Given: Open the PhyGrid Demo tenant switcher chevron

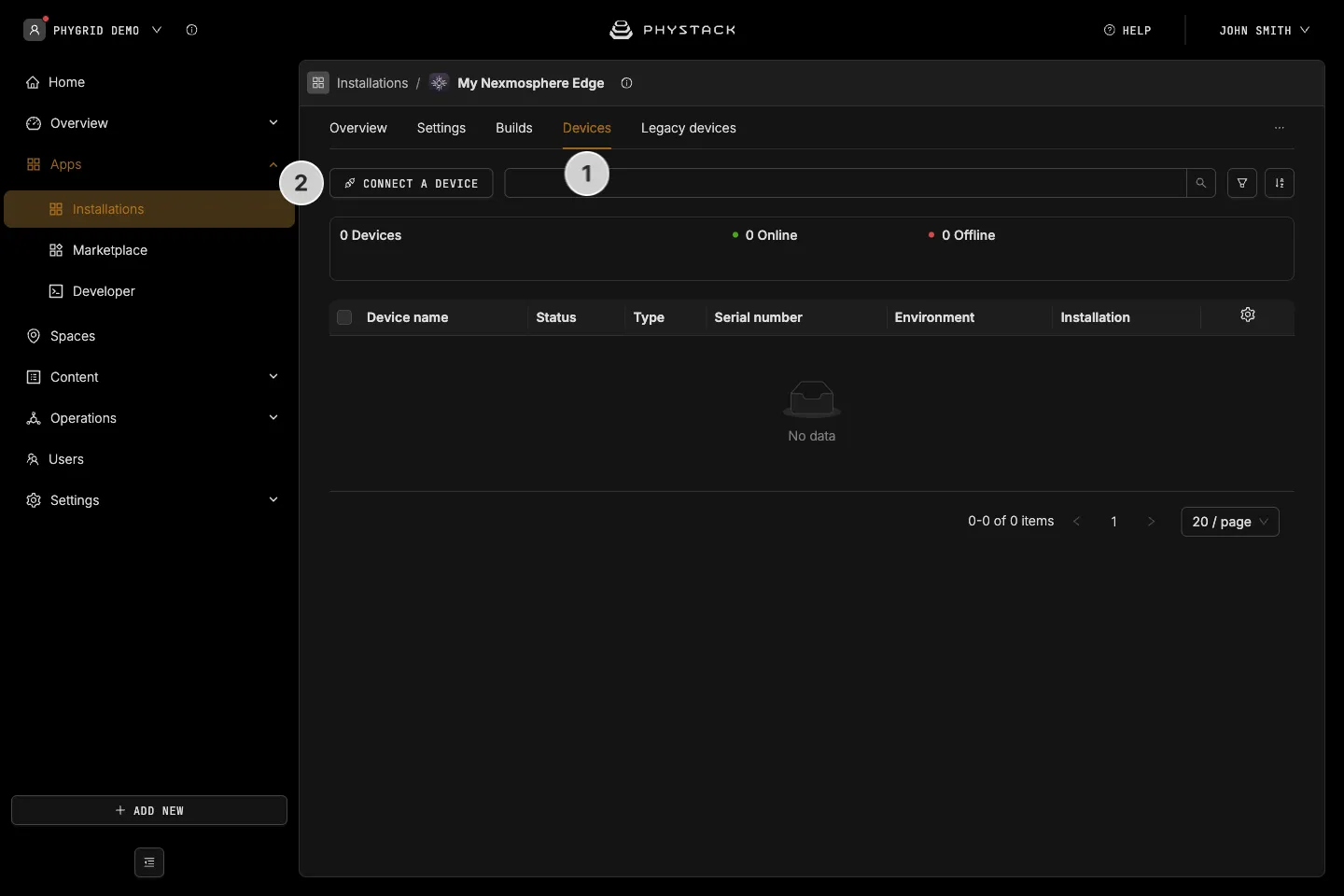Looking at the screenshot, I should click(157, 30).
